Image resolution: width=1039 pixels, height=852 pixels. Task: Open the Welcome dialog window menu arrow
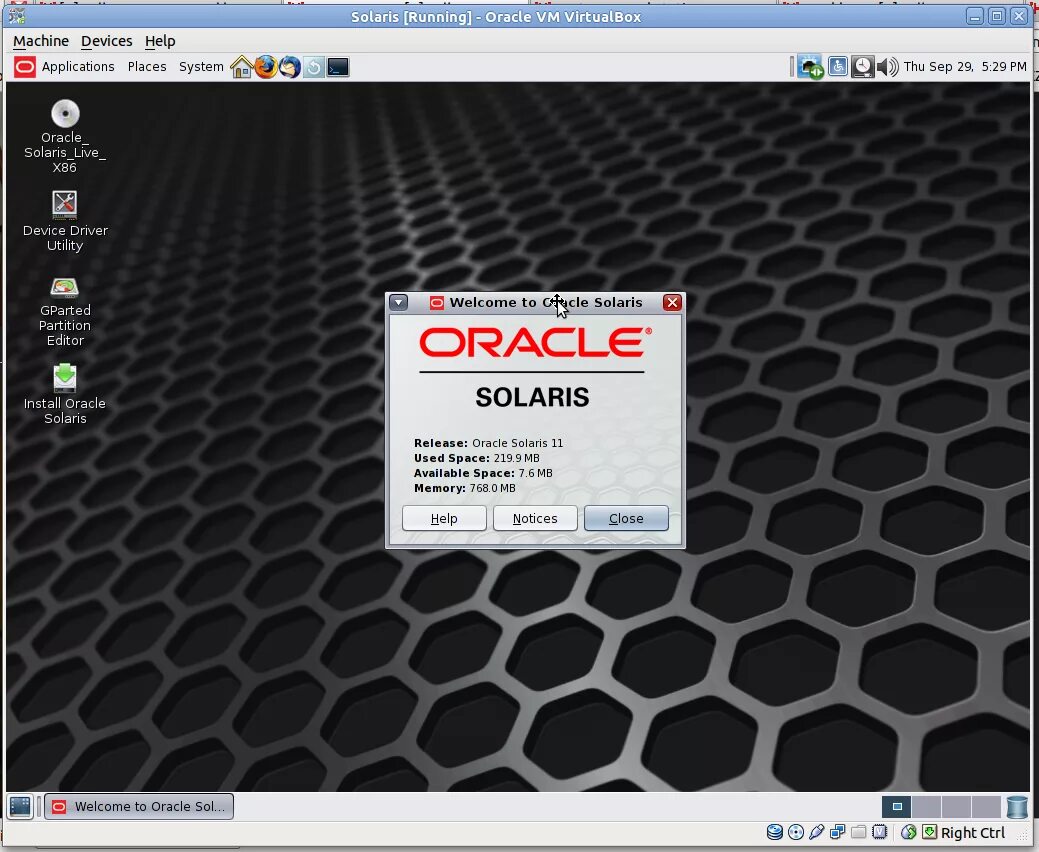pos(398,303)
